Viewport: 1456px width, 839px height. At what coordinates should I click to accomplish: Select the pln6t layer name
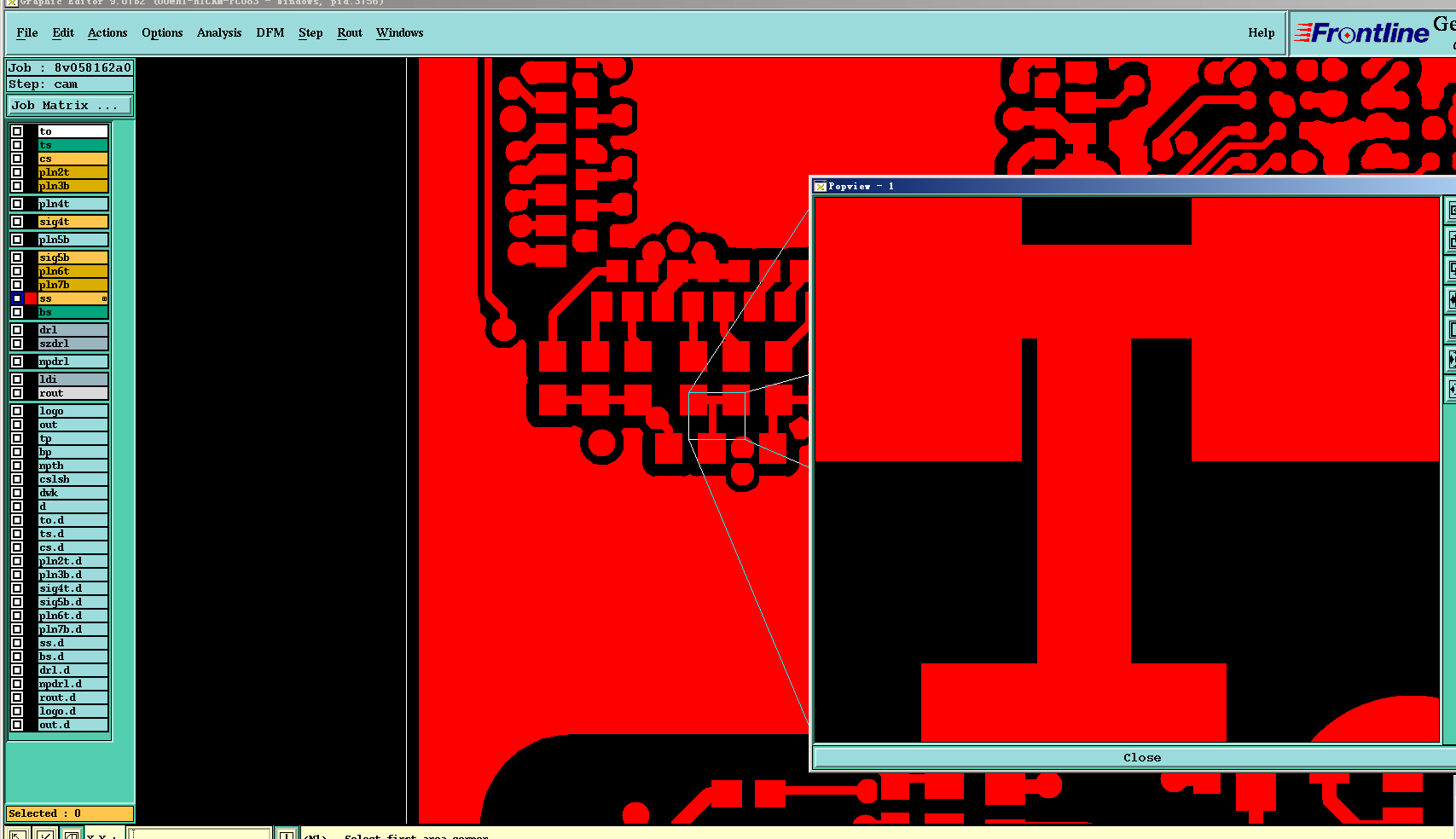pos(73,271)
